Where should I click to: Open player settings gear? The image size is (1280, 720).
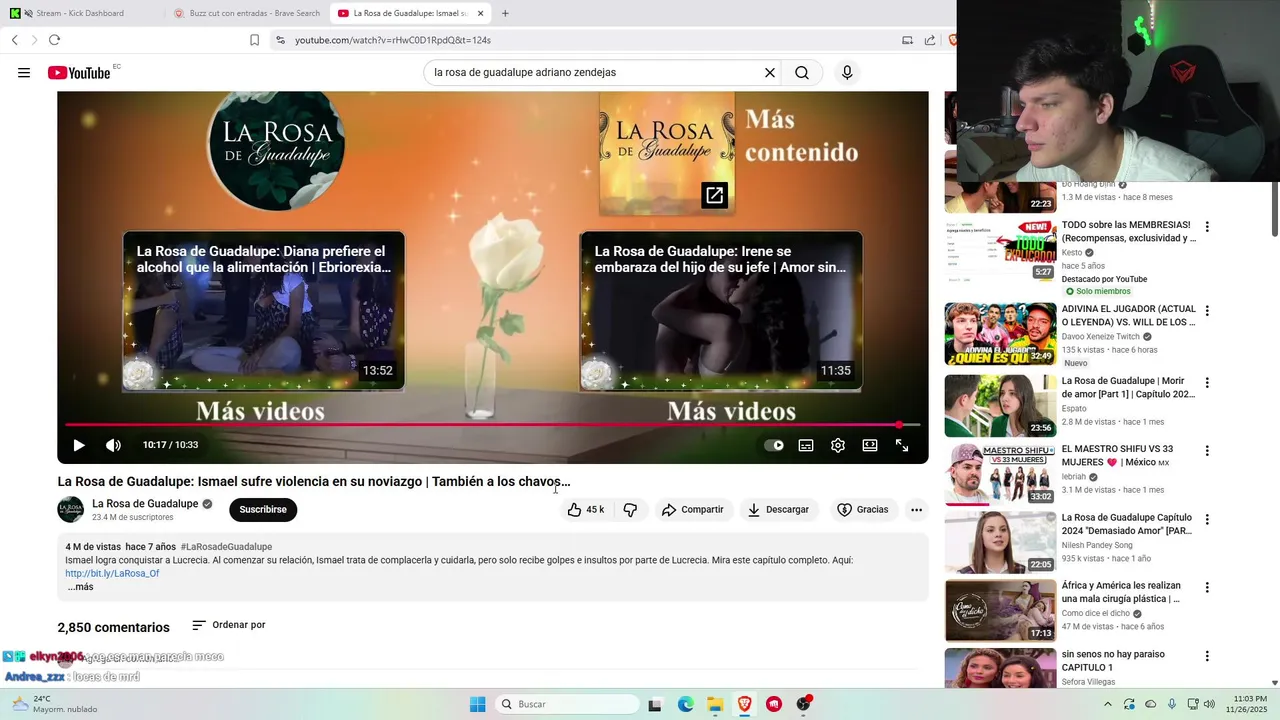(x=838, y=445)
